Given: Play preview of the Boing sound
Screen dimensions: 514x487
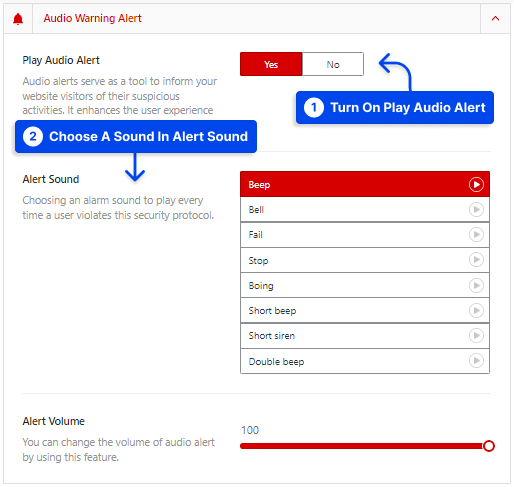Looking at the screenshot, I should [x=476, y=285].
